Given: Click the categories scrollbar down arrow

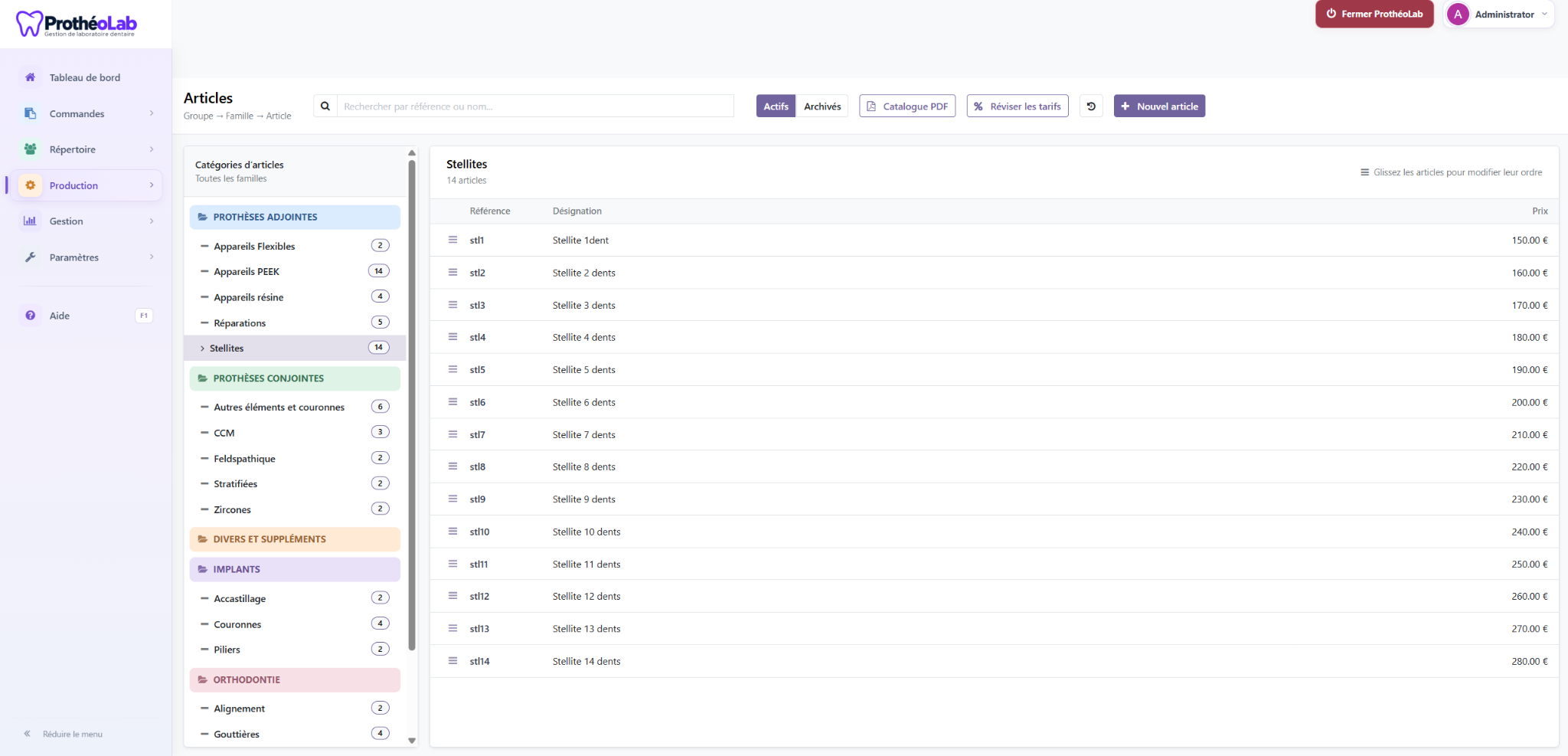Looking at the screenshot, I should pos(412,741).
